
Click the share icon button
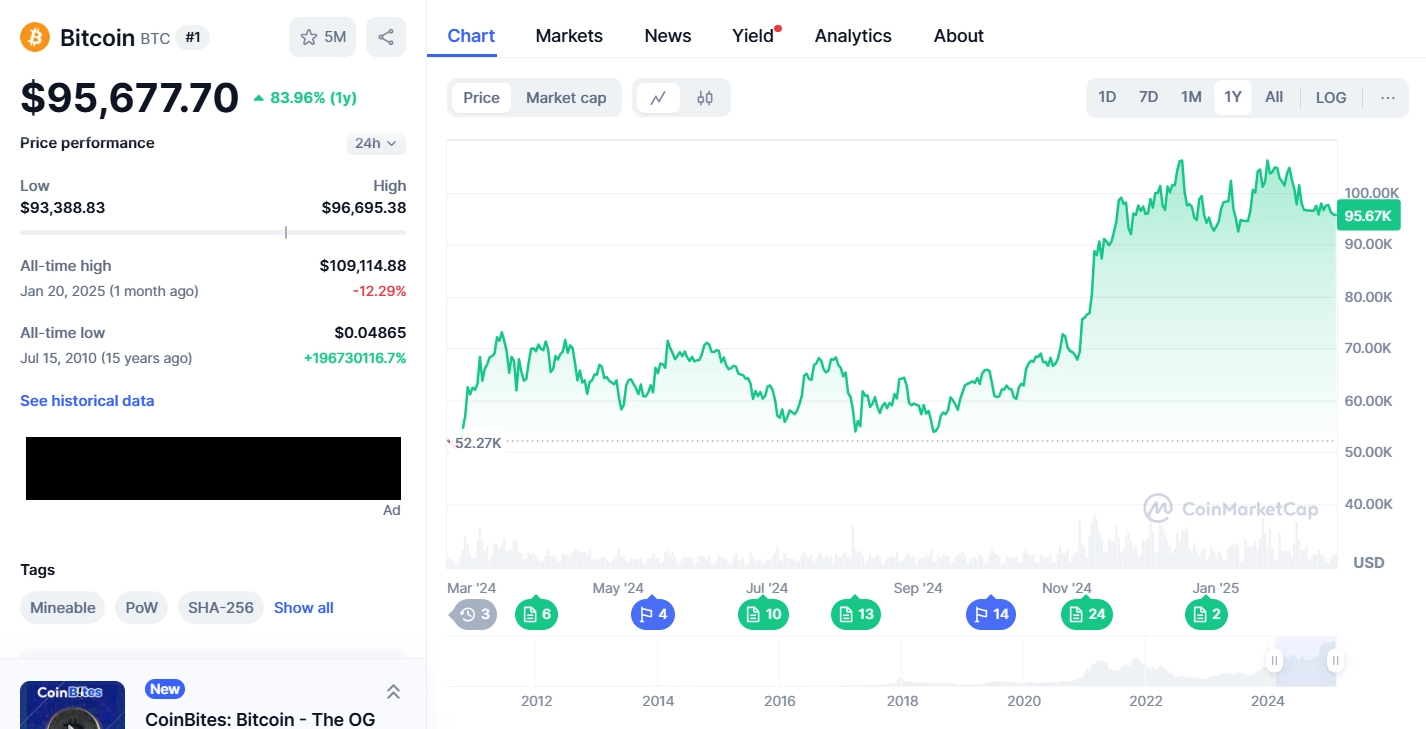(386, 37)
